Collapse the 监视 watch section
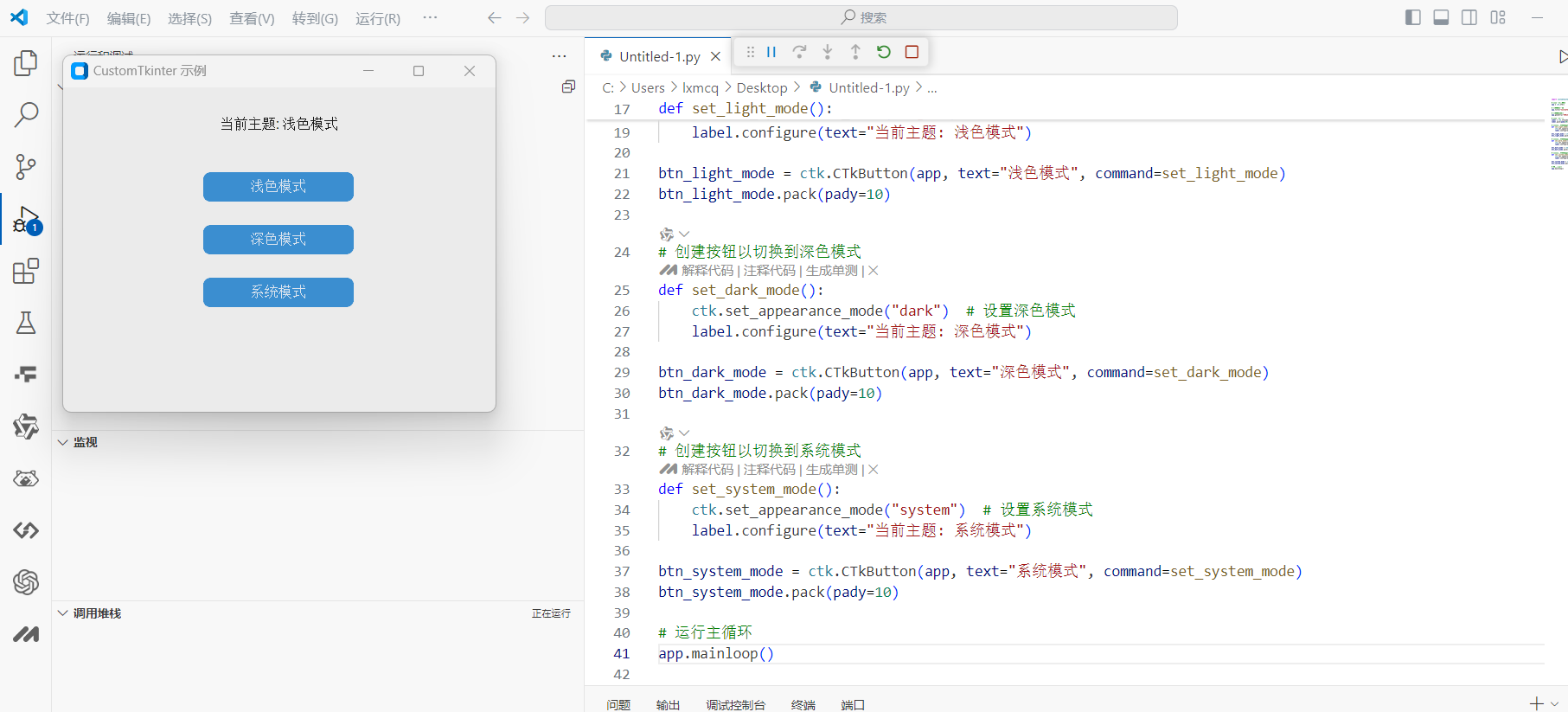The width and height of the screenshot is (1568, 712). tap(63, 442)
